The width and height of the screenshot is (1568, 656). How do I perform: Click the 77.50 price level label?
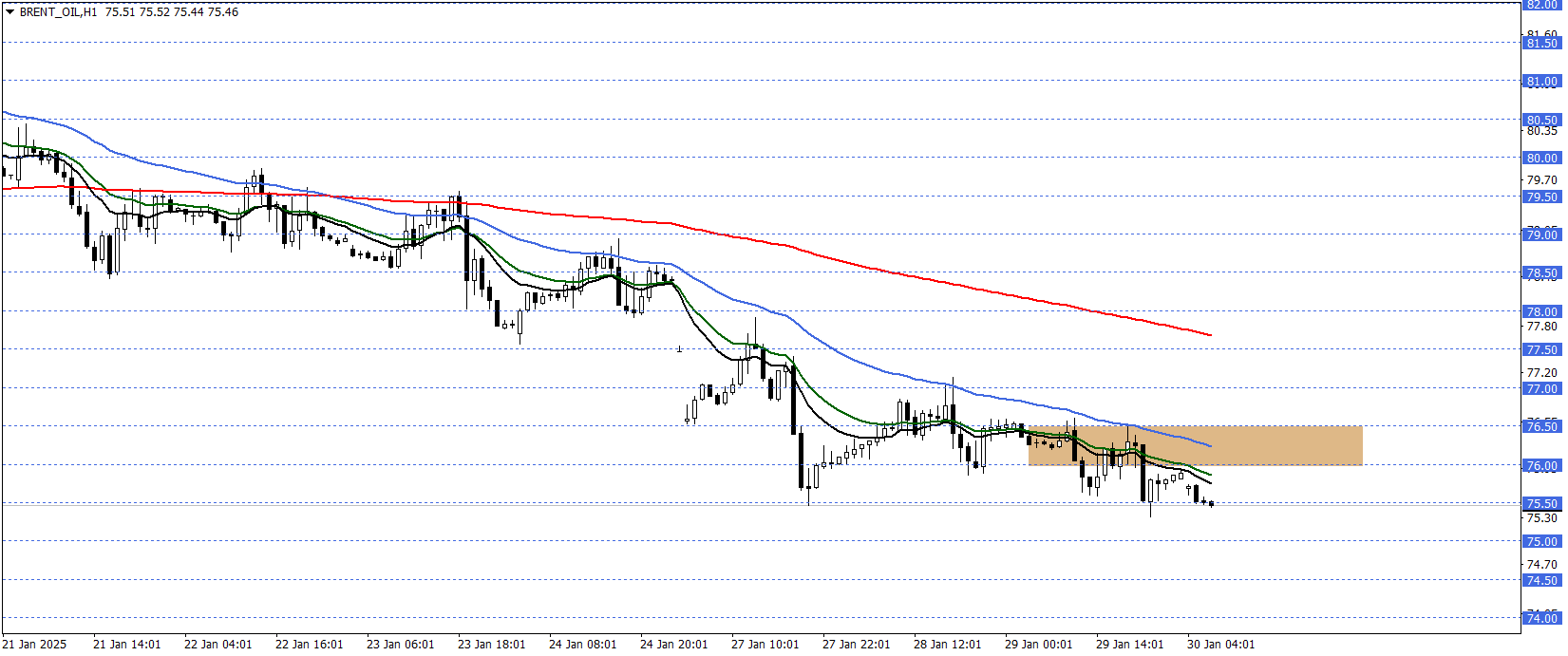pyautogui.click(x=1541, y=350)
